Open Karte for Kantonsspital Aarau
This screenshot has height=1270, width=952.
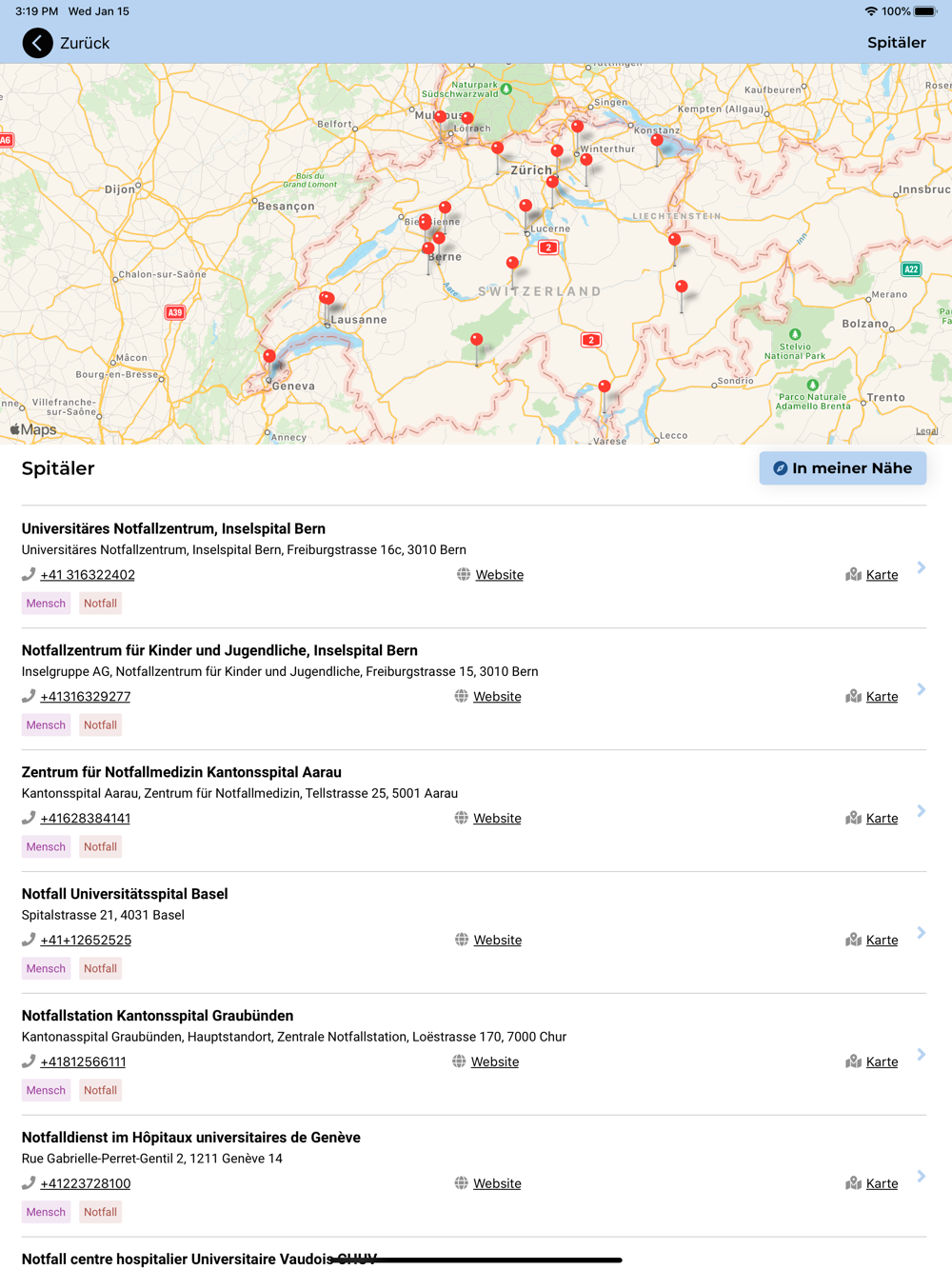pos(883,819)
